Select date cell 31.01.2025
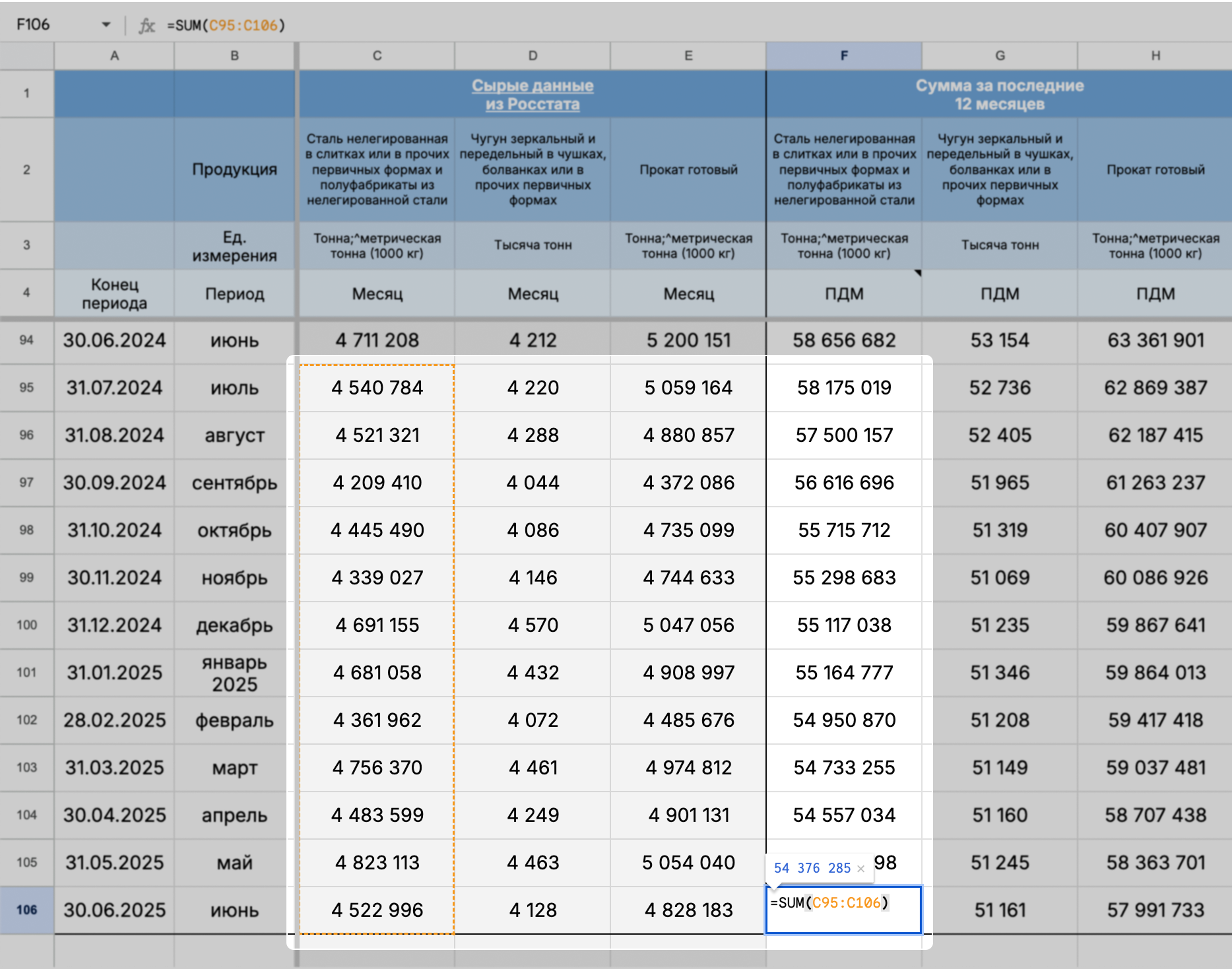The width and height of the screenshot is (1232, 969). pos(114,672)
